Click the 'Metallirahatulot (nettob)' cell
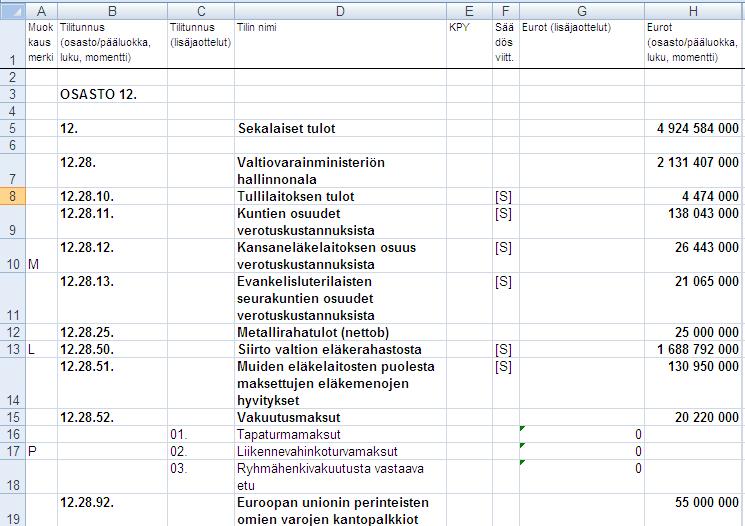745x526 pixels. (340, 332)
